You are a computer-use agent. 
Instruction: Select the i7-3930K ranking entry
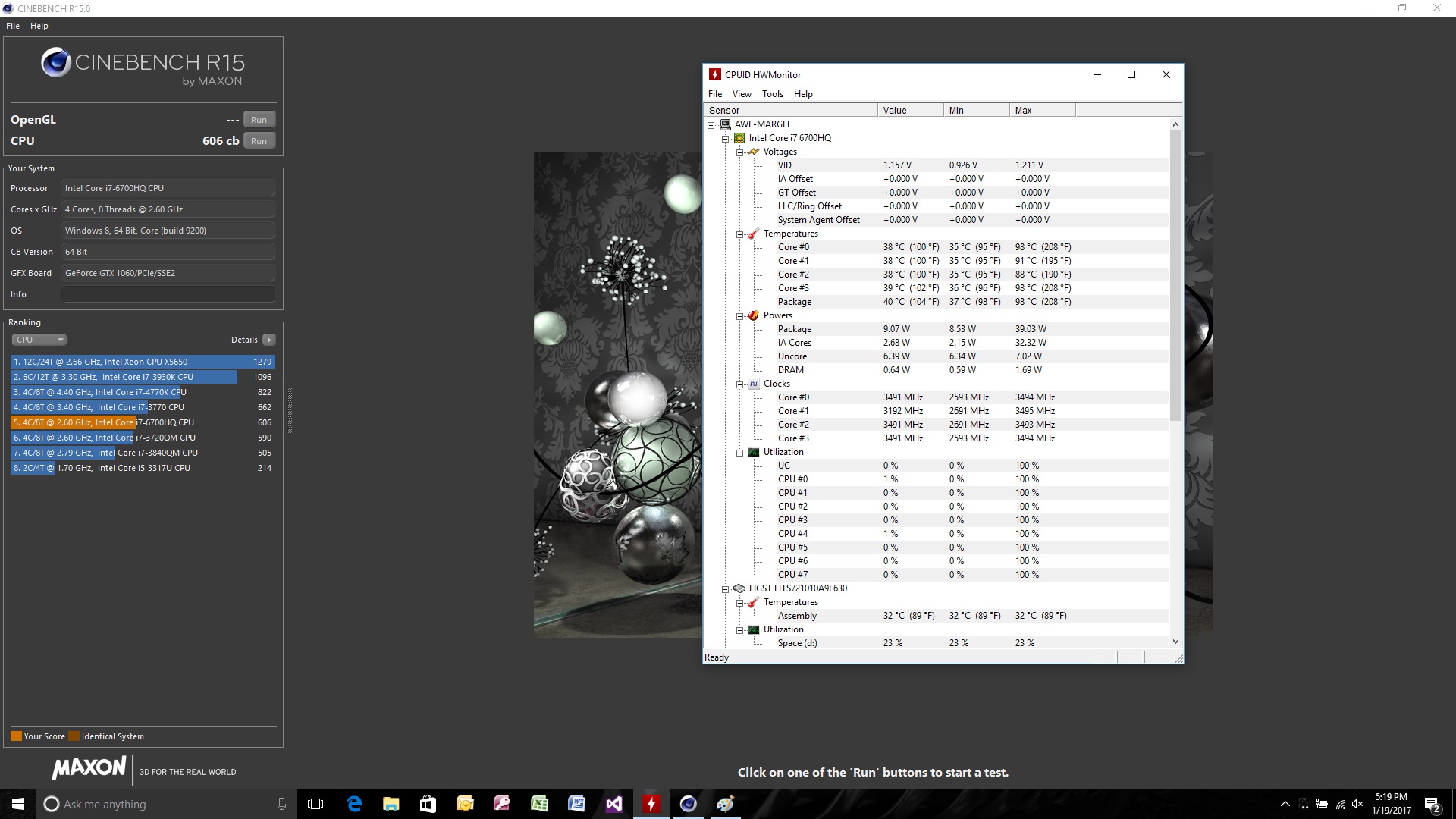[143, 377]
